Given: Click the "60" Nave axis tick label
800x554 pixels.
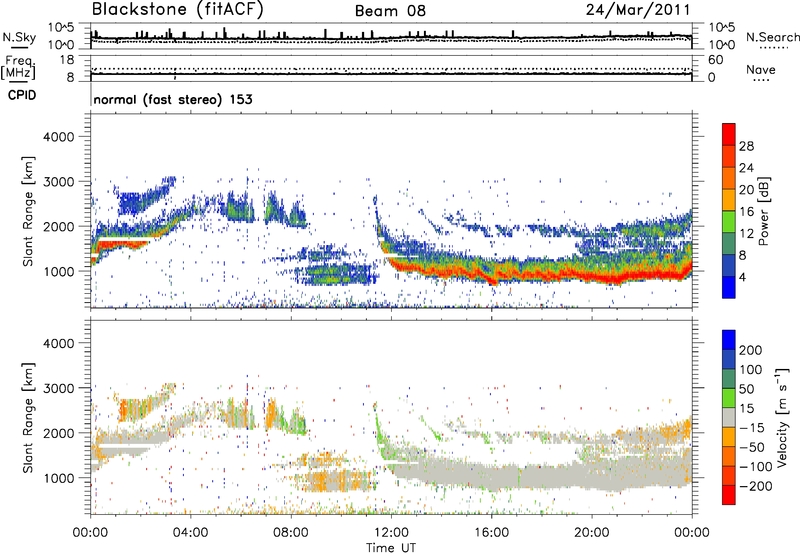Looking at the screenshot, I should 715,60.
